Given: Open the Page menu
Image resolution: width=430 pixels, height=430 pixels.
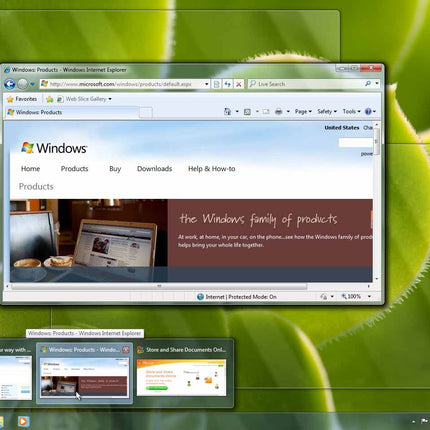Looking at the screenshot, I should point(303,112).
